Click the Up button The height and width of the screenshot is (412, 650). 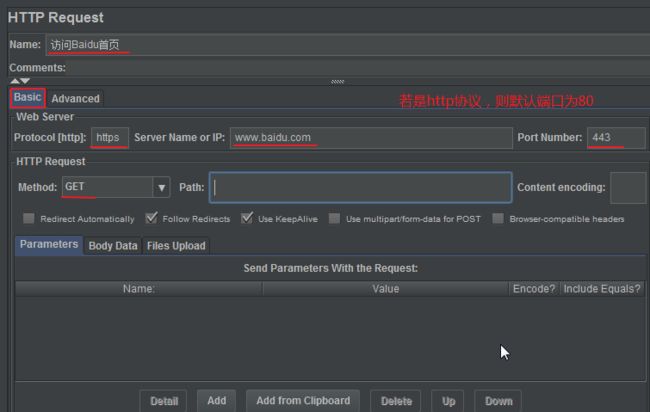[449, 401]
